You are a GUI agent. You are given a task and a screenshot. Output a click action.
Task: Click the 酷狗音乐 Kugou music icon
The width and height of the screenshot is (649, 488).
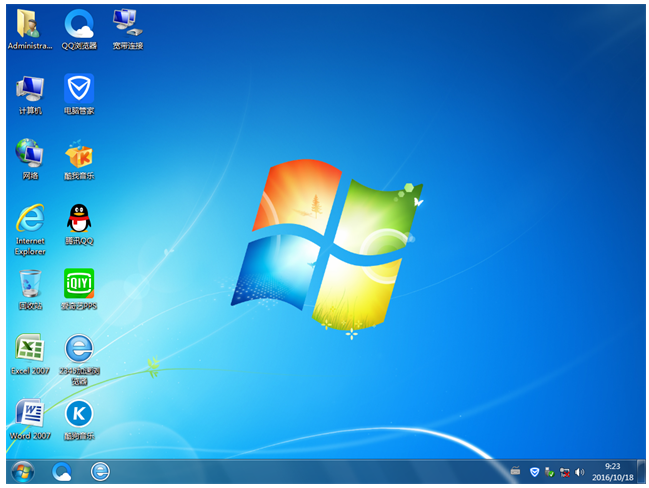pyautogui.click(x=79, y=414)
